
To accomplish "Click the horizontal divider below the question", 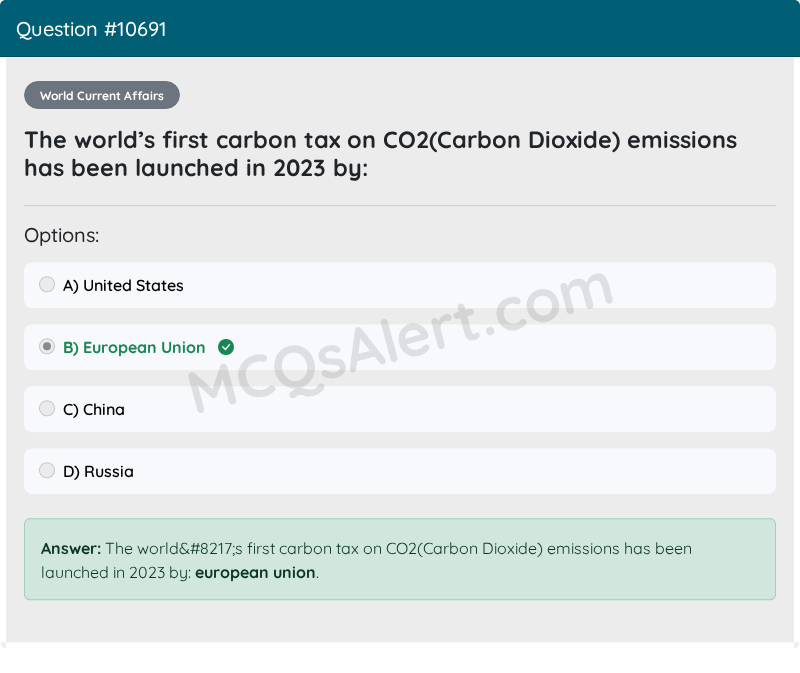I will (400, 206).
